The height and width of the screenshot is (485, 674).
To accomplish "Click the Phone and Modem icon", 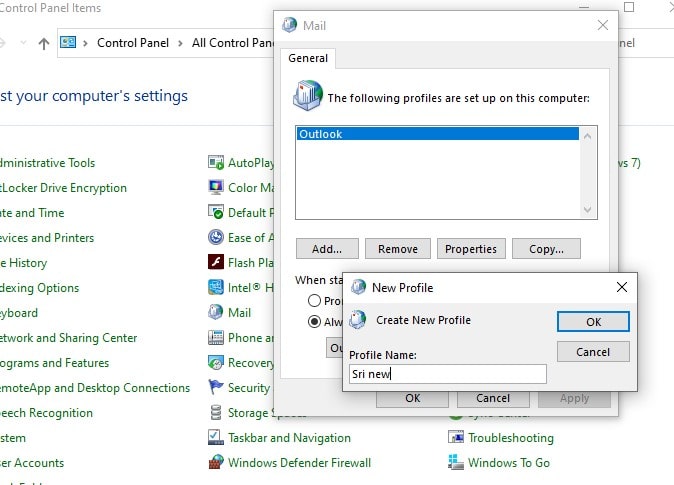I will pos(216,338).
